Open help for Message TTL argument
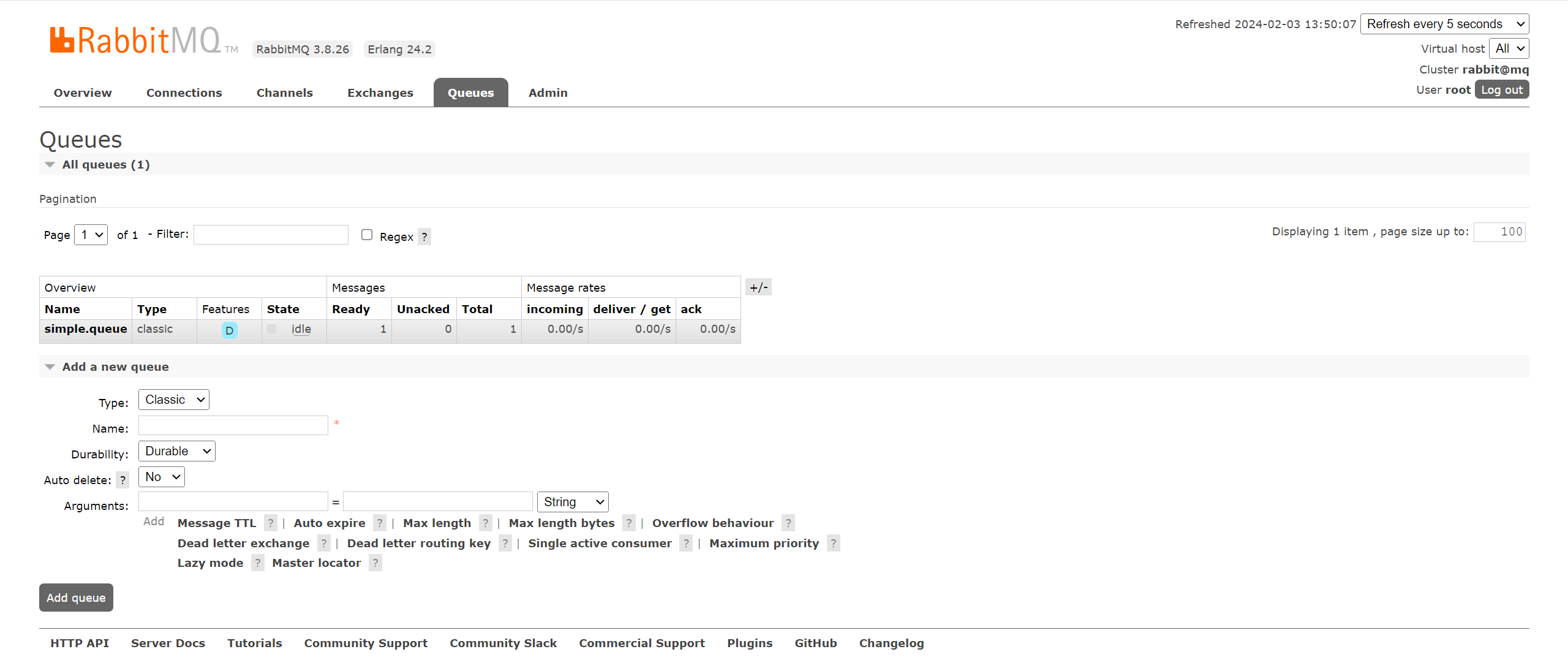 271,523
